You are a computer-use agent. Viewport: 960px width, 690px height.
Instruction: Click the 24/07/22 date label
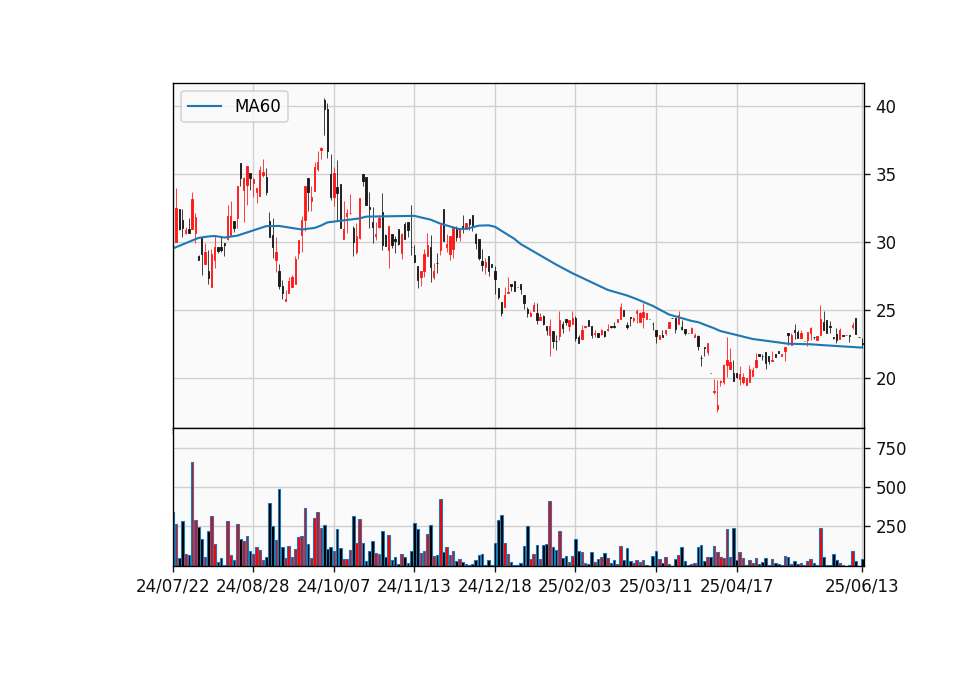173,586
